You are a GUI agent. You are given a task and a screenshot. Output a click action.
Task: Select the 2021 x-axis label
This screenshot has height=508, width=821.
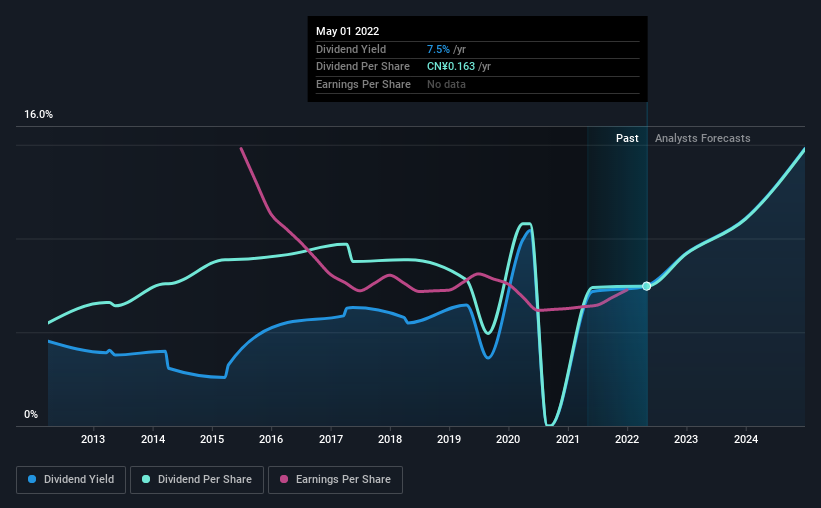[x=568, y=439]
